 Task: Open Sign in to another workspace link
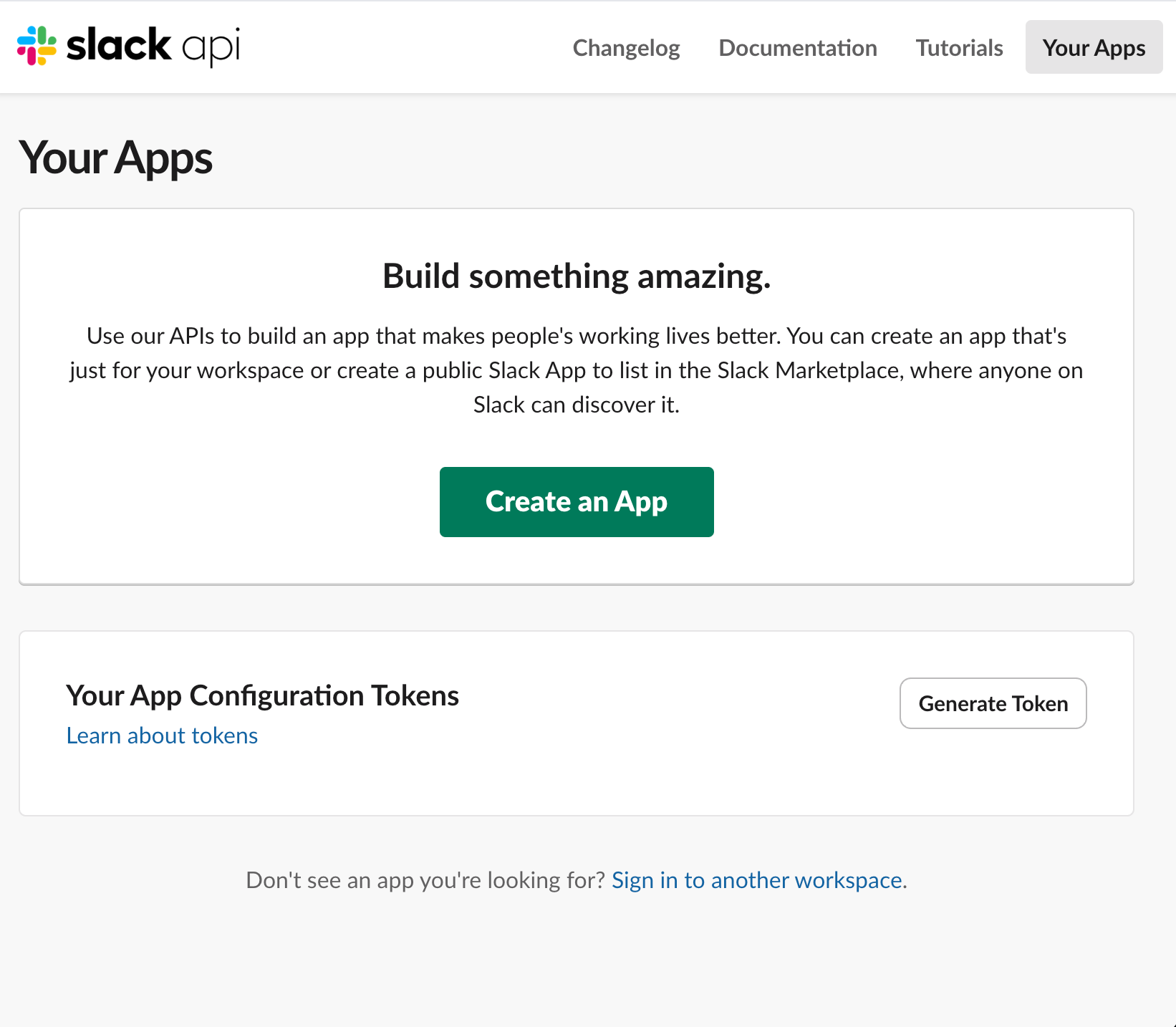tap(757, 880)
